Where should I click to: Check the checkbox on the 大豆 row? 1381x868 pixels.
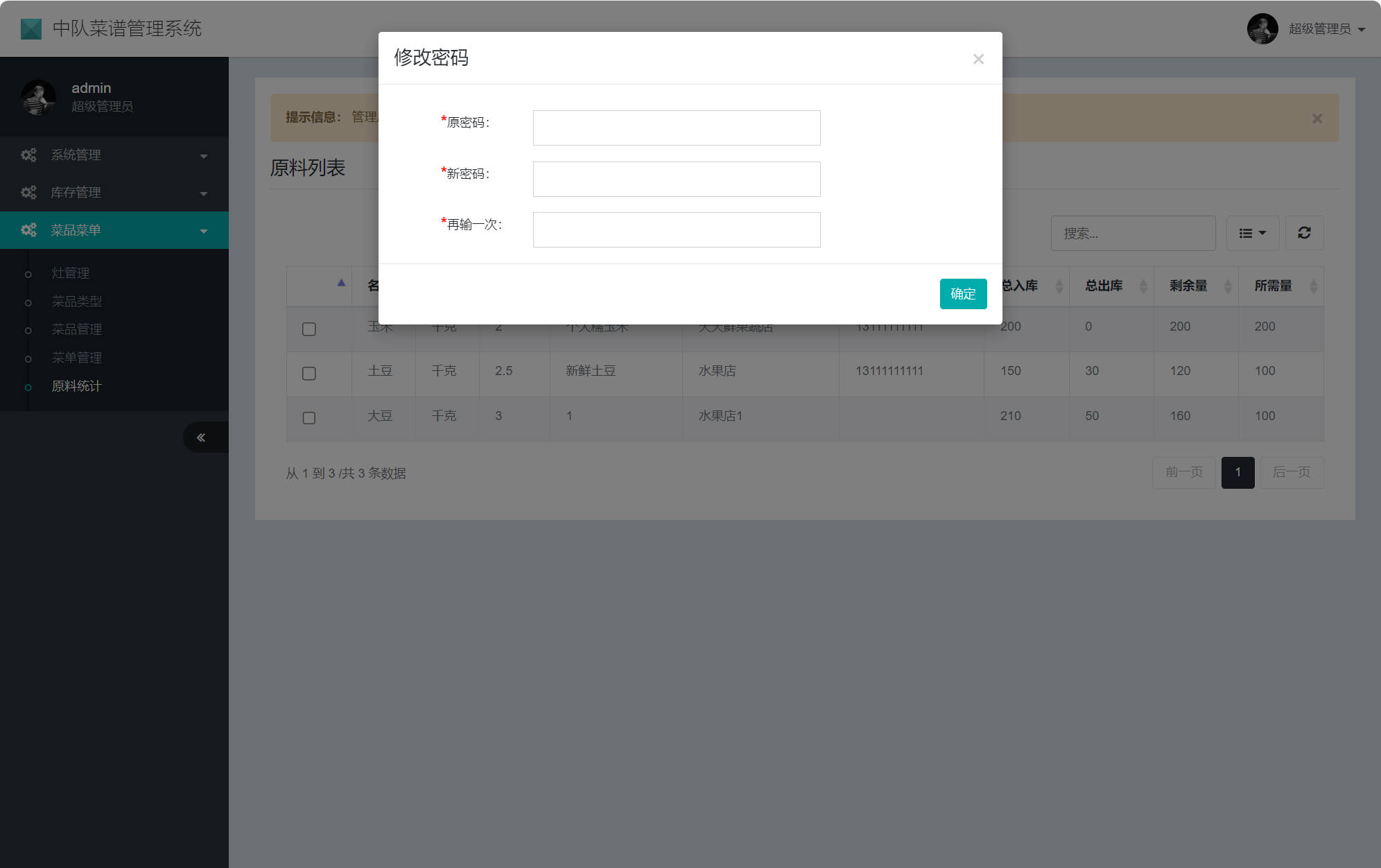[309, 418]
